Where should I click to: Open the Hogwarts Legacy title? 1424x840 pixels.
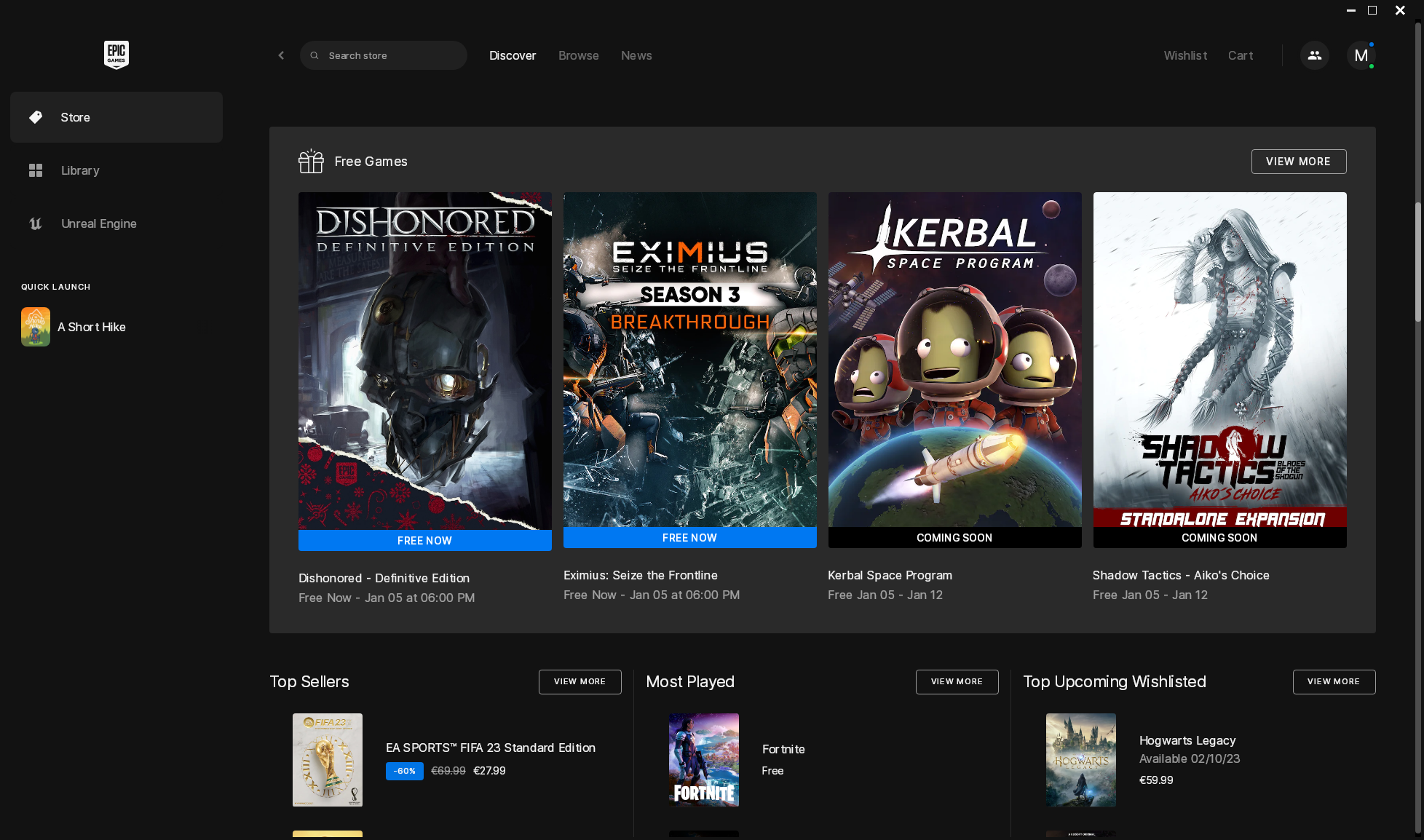point(1187,740)
